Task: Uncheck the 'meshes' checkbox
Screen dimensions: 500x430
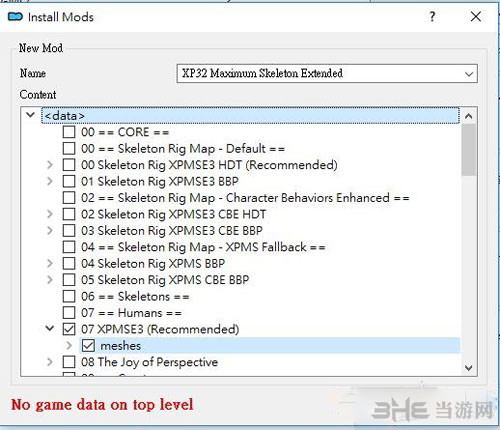Action: [x=88, y=346]
